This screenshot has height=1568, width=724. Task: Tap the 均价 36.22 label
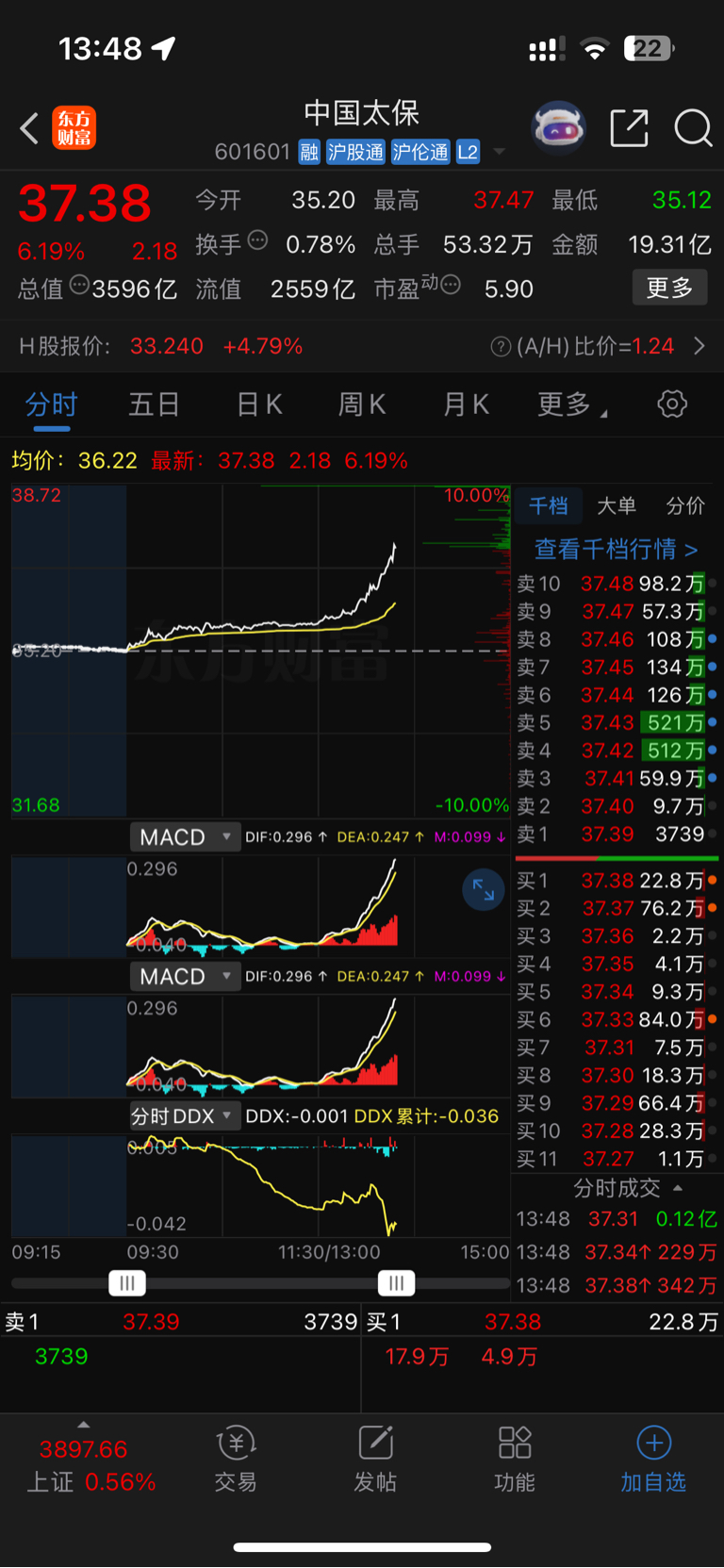pyautogui.click(x=74, y=460)
